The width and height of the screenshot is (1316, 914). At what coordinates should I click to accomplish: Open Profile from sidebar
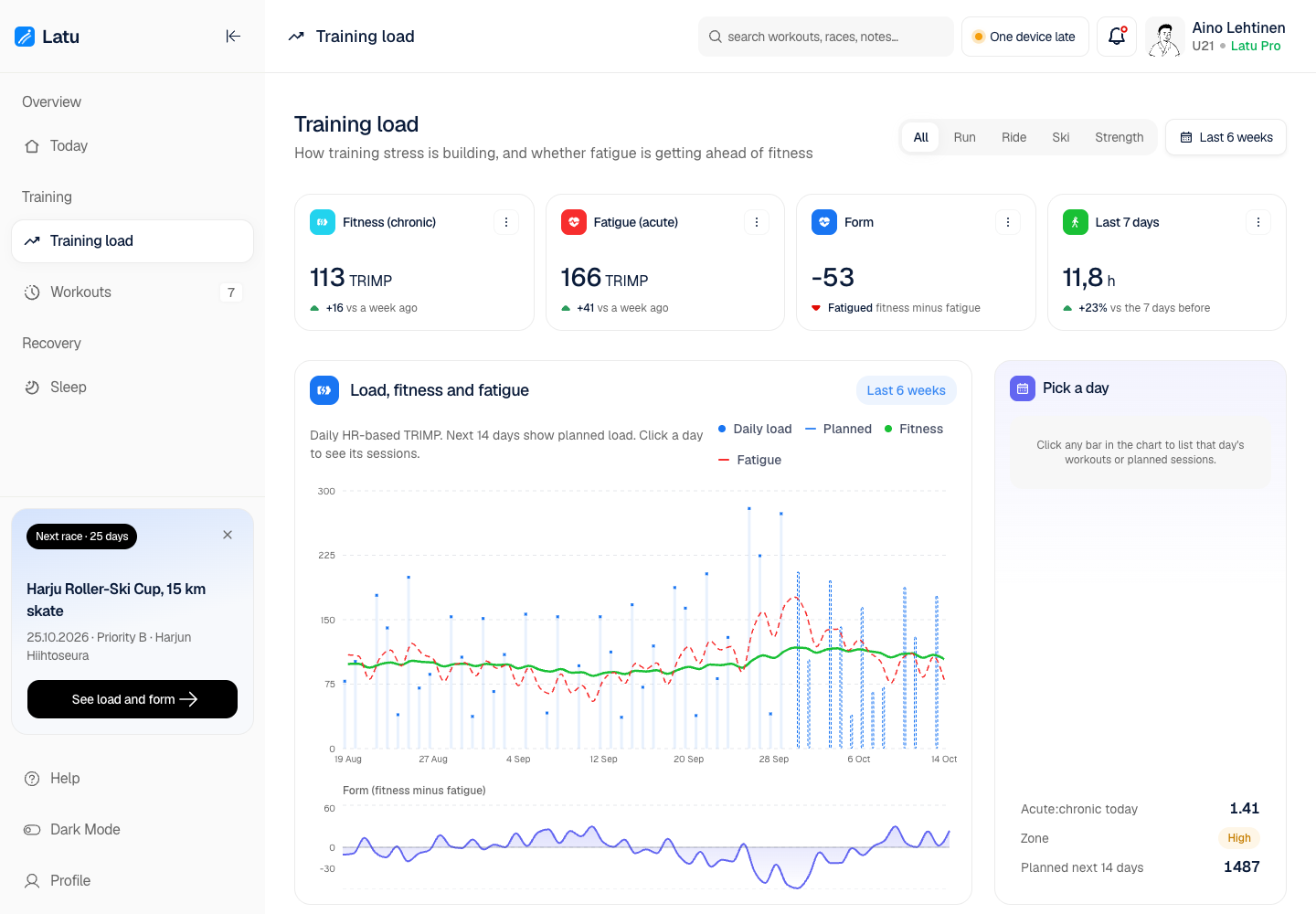[x=133, y=881]
